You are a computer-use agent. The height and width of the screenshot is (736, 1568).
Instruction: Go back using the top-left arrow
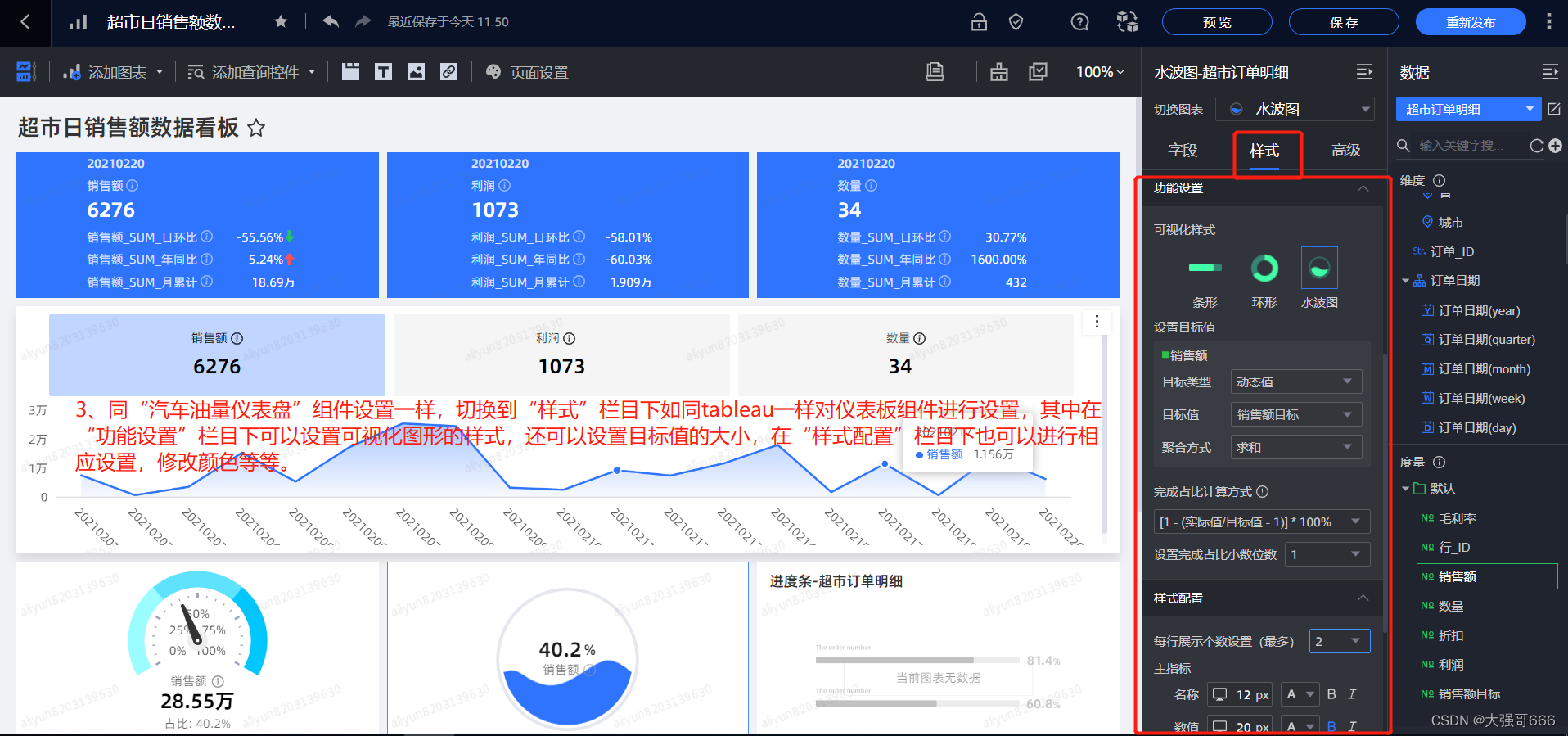pyautogui.click(x=25, y=22)
